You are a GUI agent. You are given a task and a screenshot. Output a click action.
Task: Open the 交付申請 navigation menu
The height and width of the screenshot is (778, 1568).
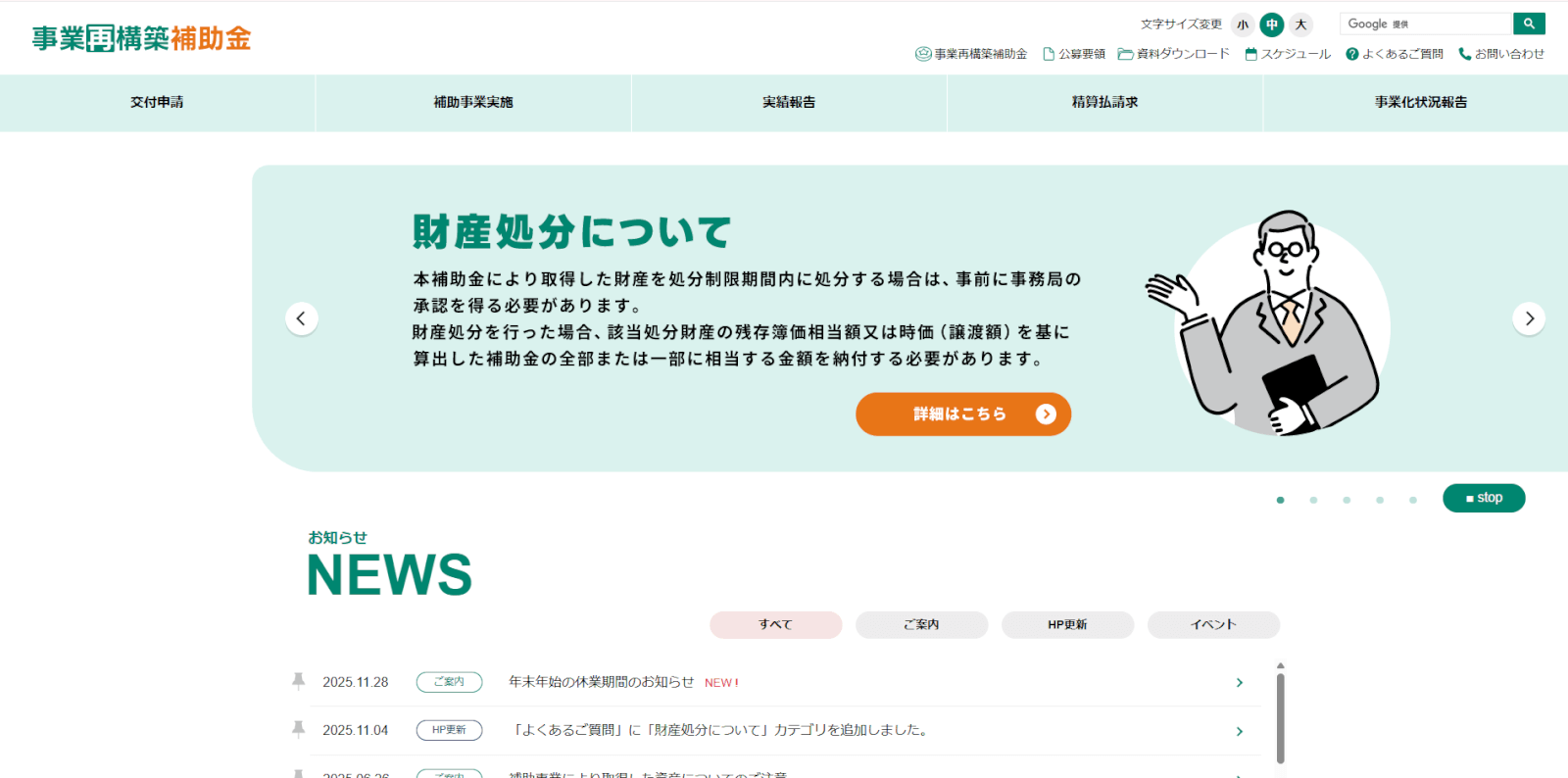[157, 103]
